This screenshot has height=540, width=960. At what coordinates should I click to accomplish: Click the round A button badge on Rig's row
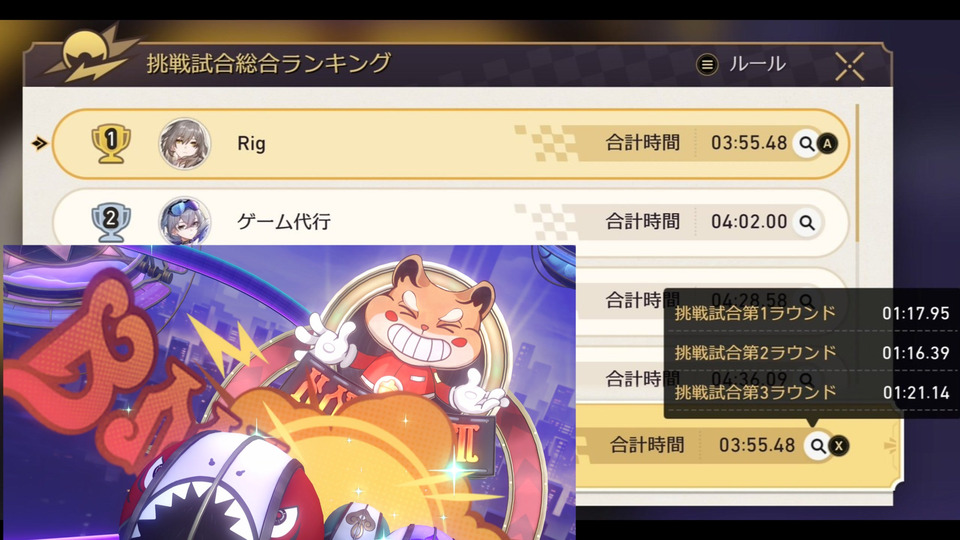(x=827, y=144)
